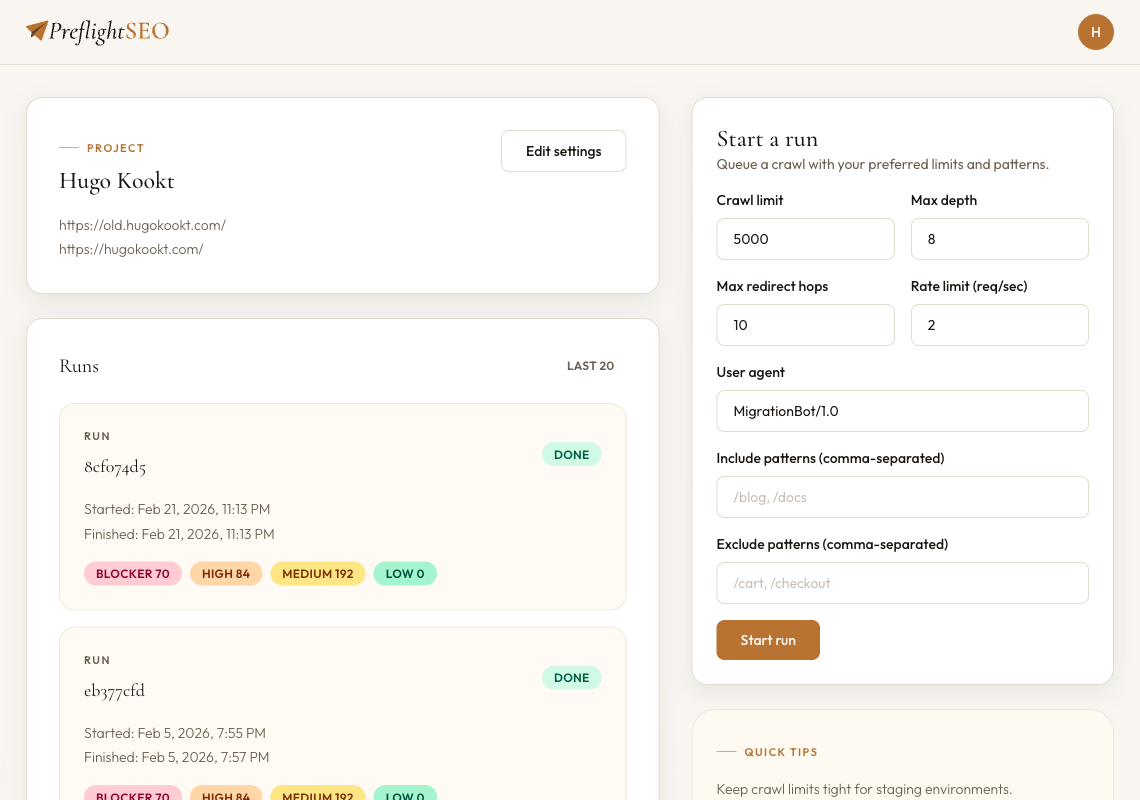Screen dimensions: 1140x800
Task: Click the DONE badge on run 8cfo74d5
Action: pos(571,454)
